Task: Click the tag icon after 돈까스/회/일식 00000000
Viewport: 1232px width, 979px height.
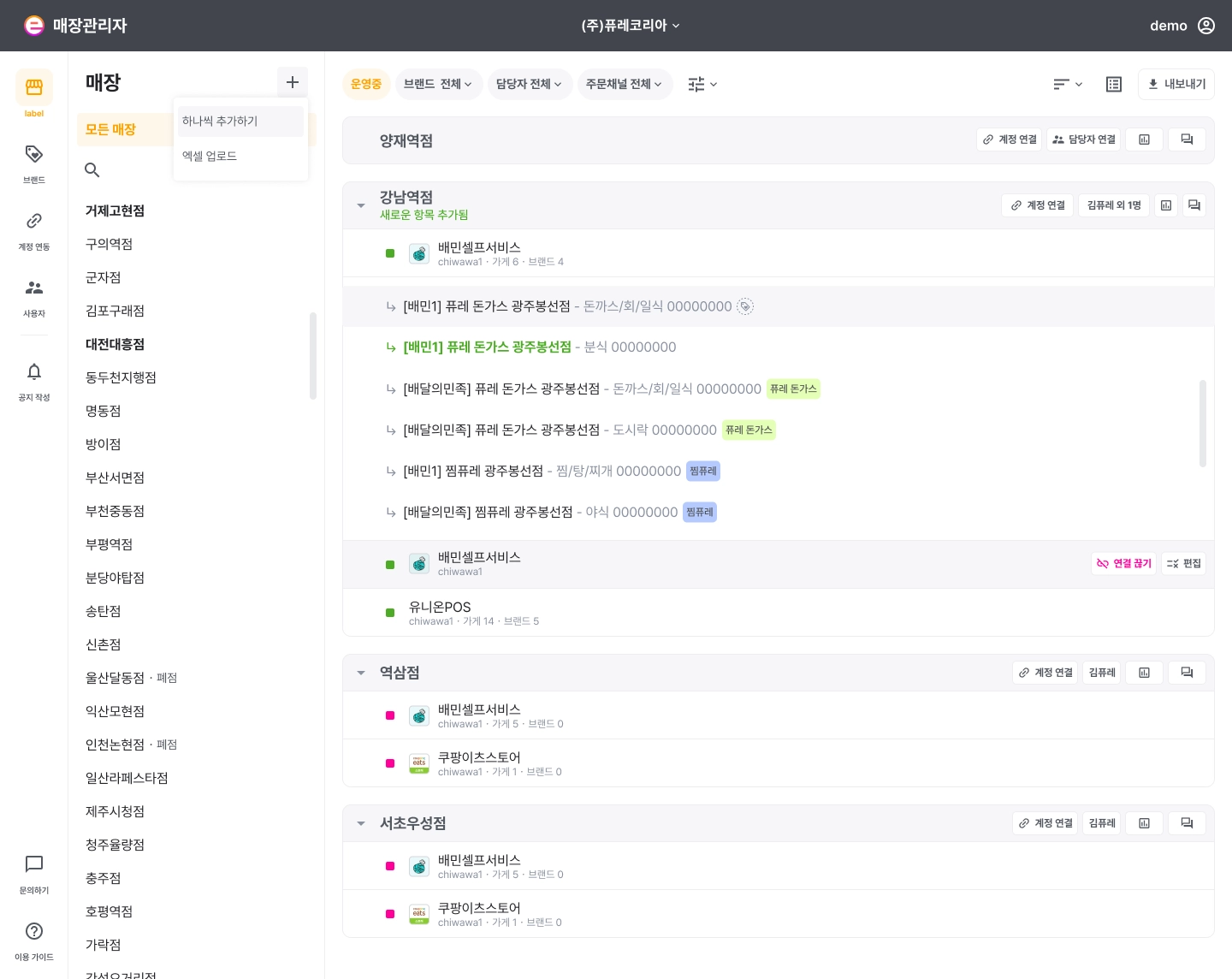Action: click(745, 306)
